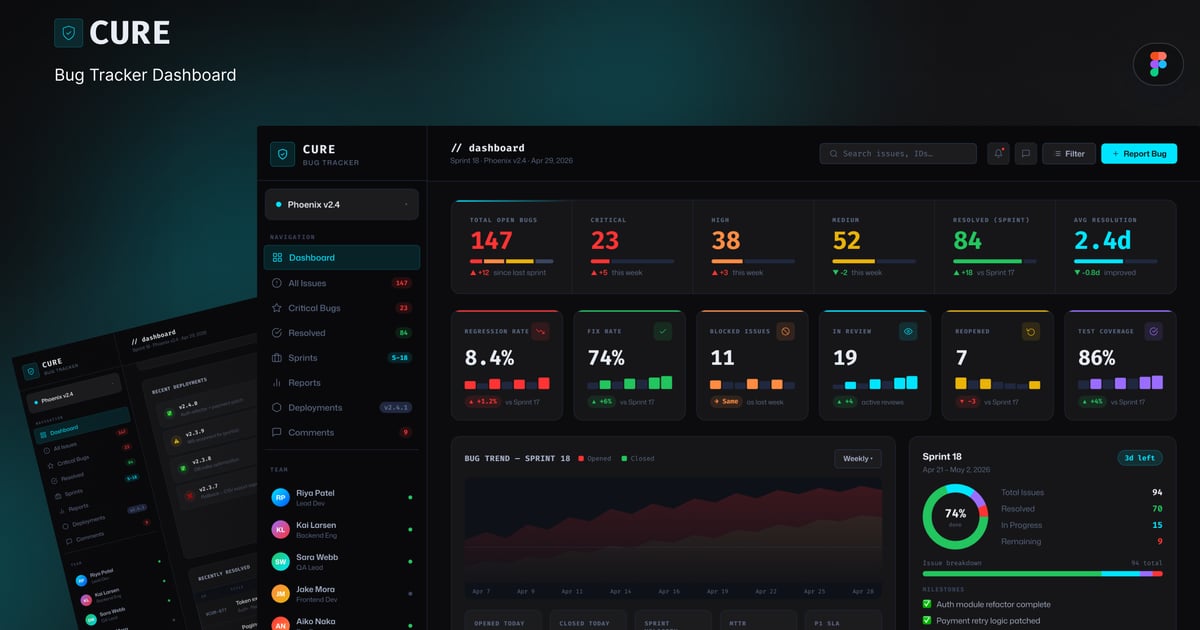
Task: Click the "In Progress" row in Sprint 18
Action: click(1082, 525)
